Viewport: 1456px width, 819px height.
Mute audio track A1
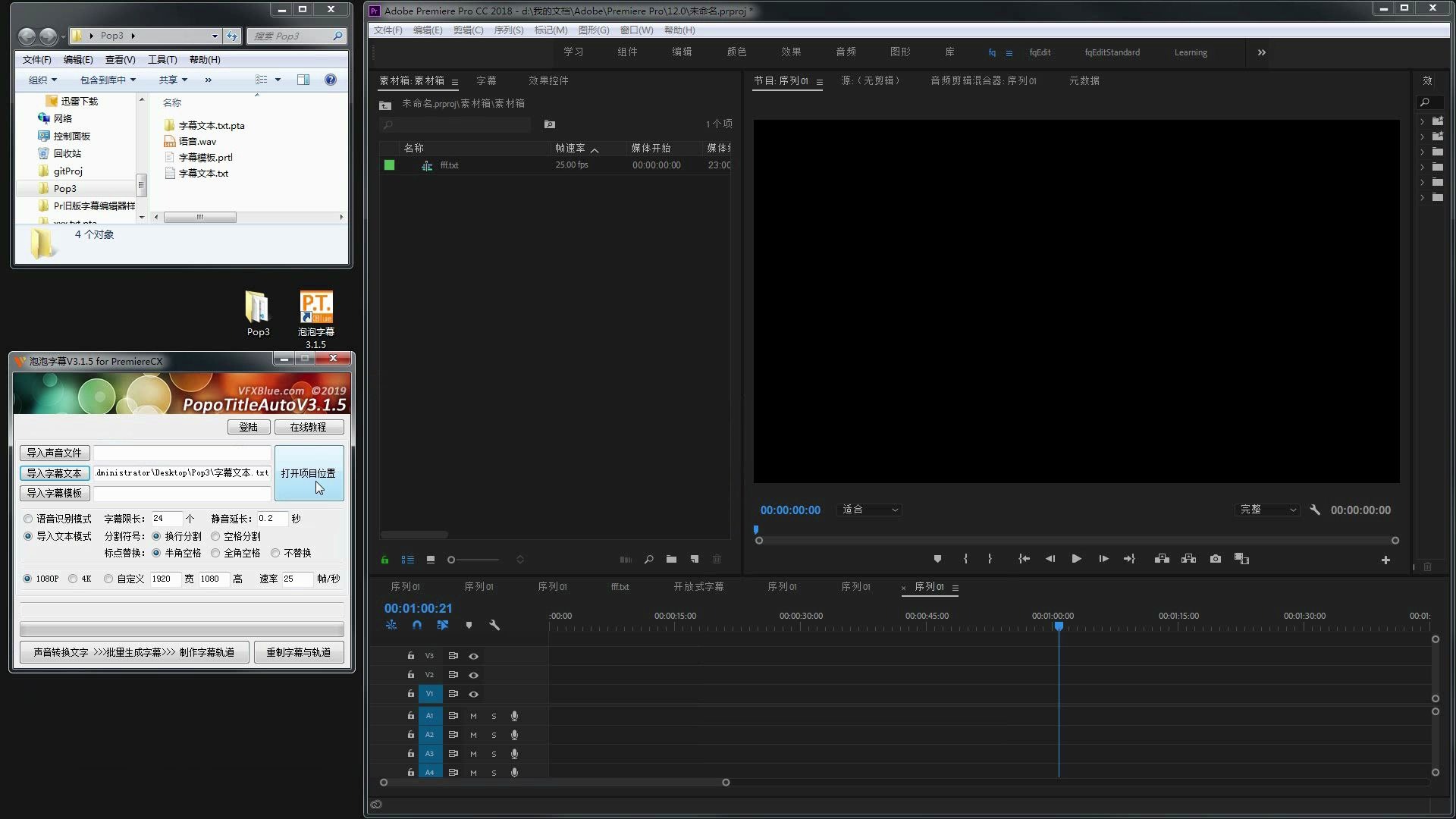pos(473,716)
